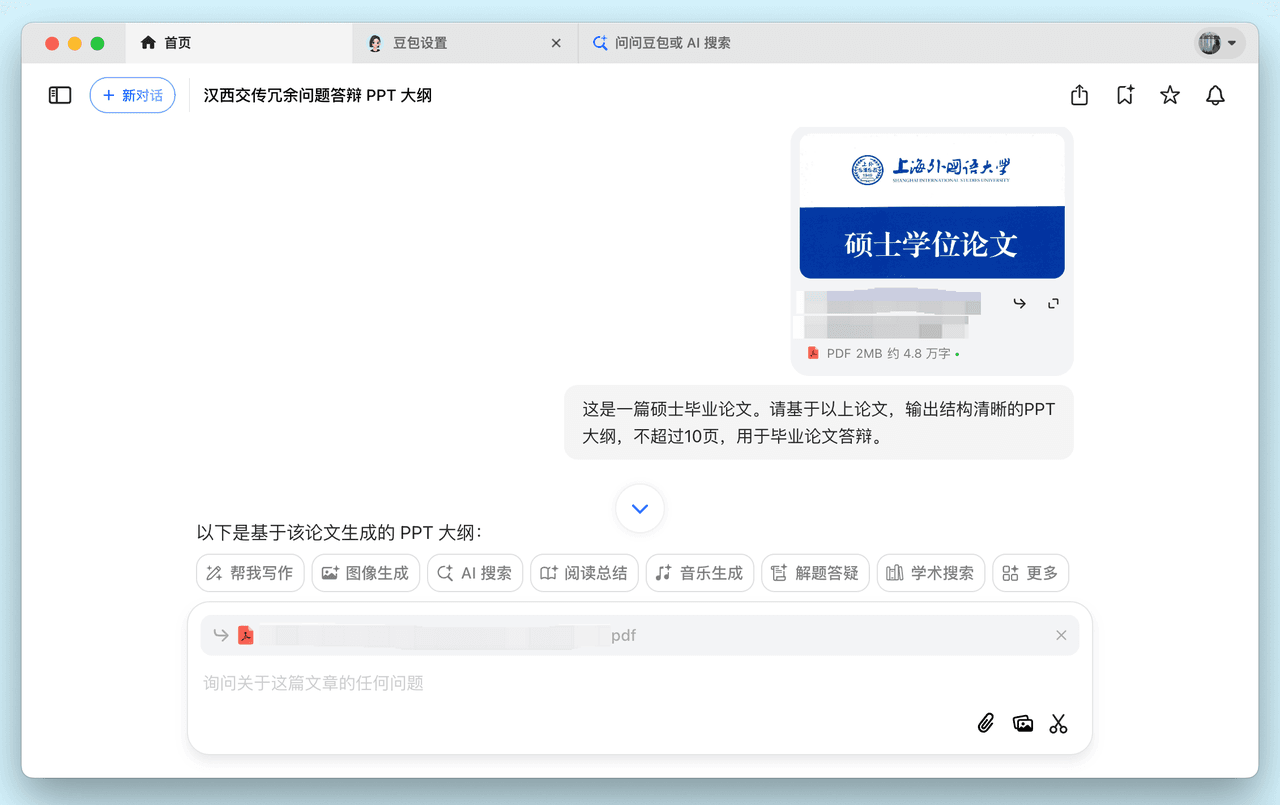Screen dimensions: 1280x805
Task: Expand the PDF attachment to fullscreen
Action: (1053, 303)
